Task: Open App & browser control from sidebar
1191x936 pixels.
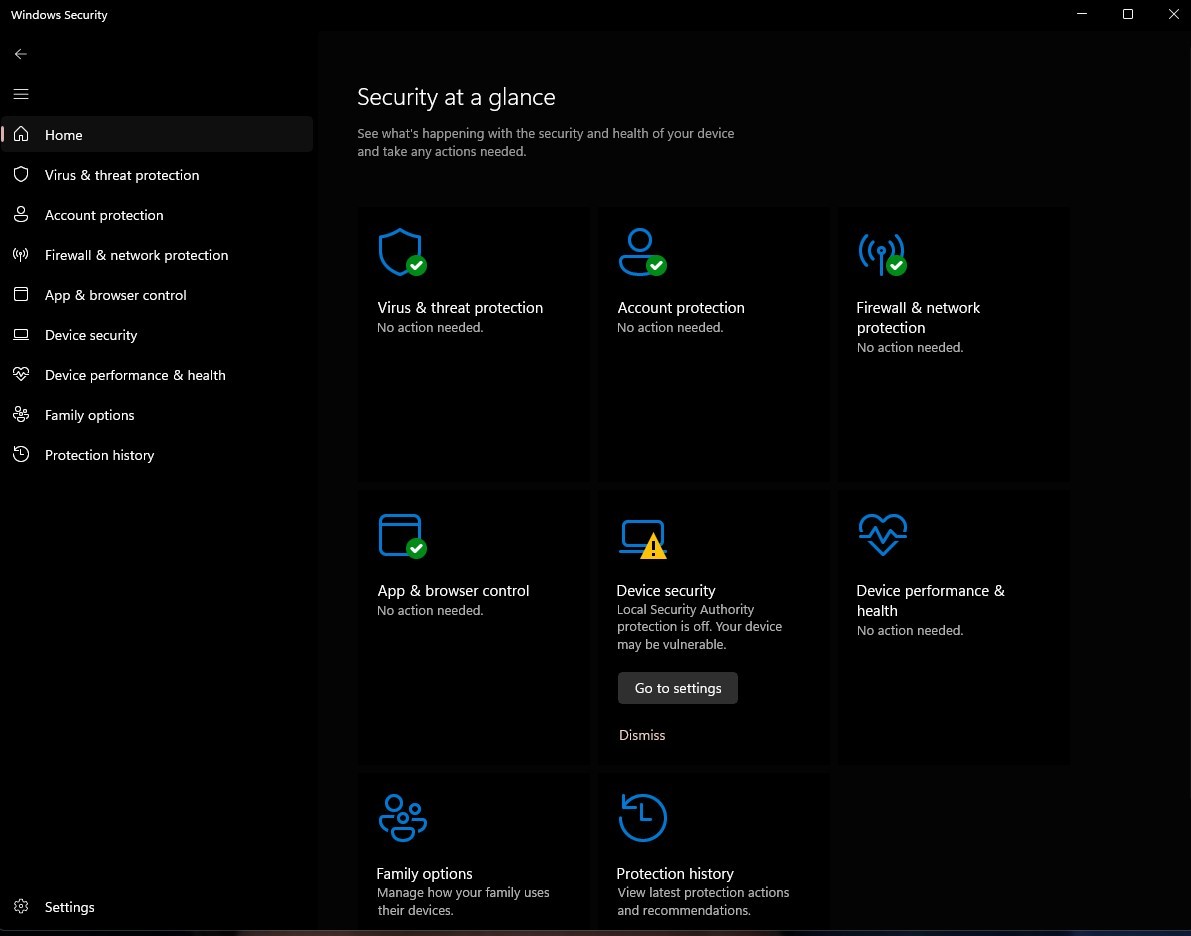Action: [x=157, y=295]
